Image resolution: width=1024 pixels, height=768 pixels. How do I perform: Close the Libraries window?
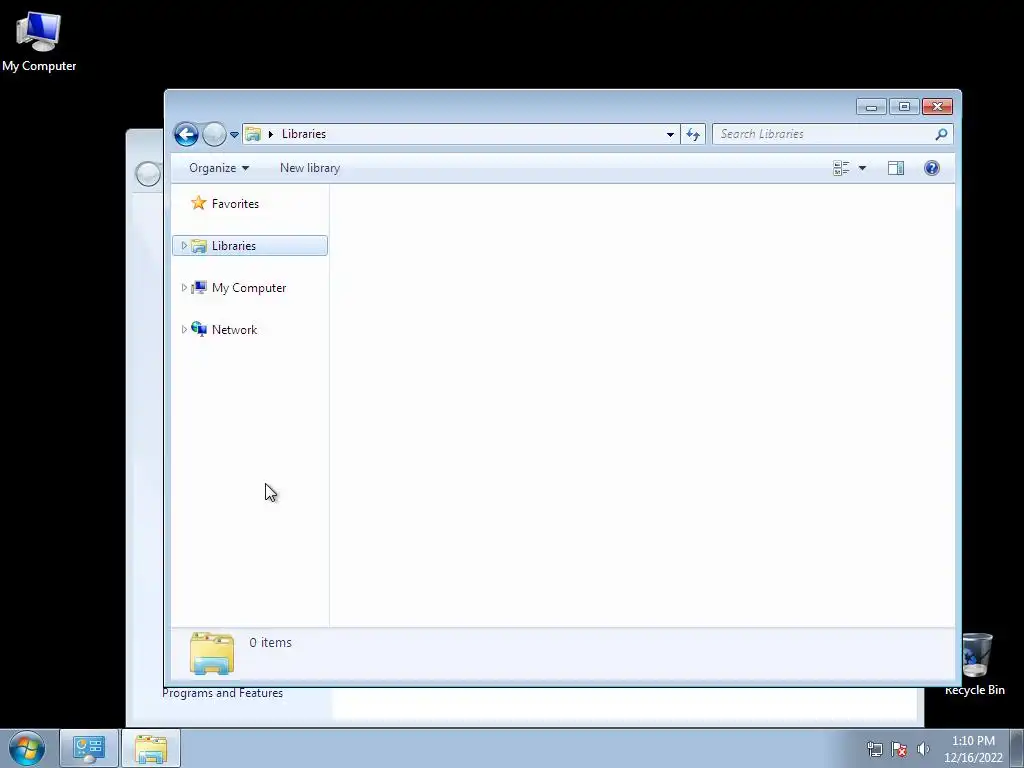938,106
